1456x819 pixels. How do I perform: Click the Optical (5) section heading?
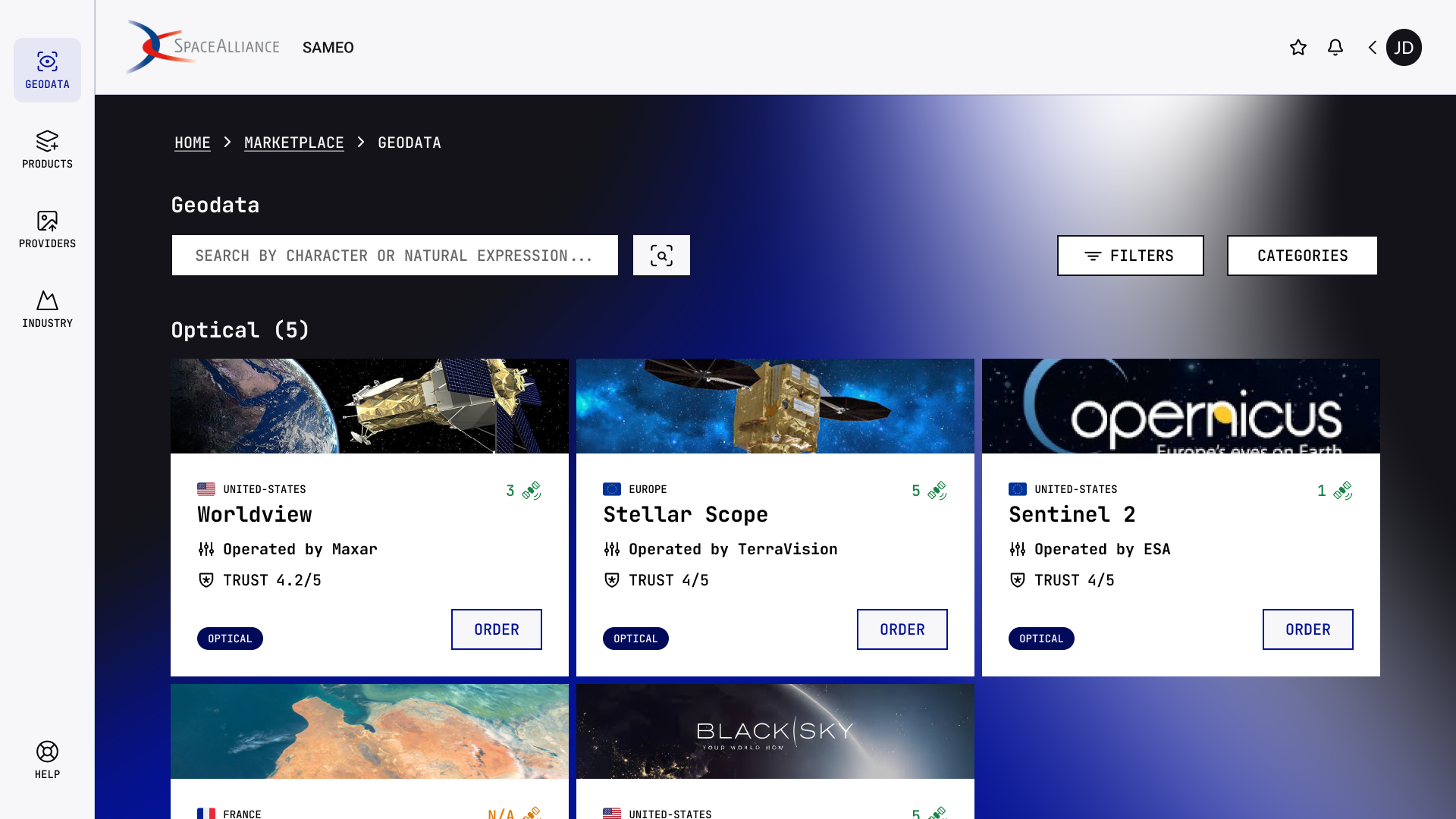pos(240,330)
